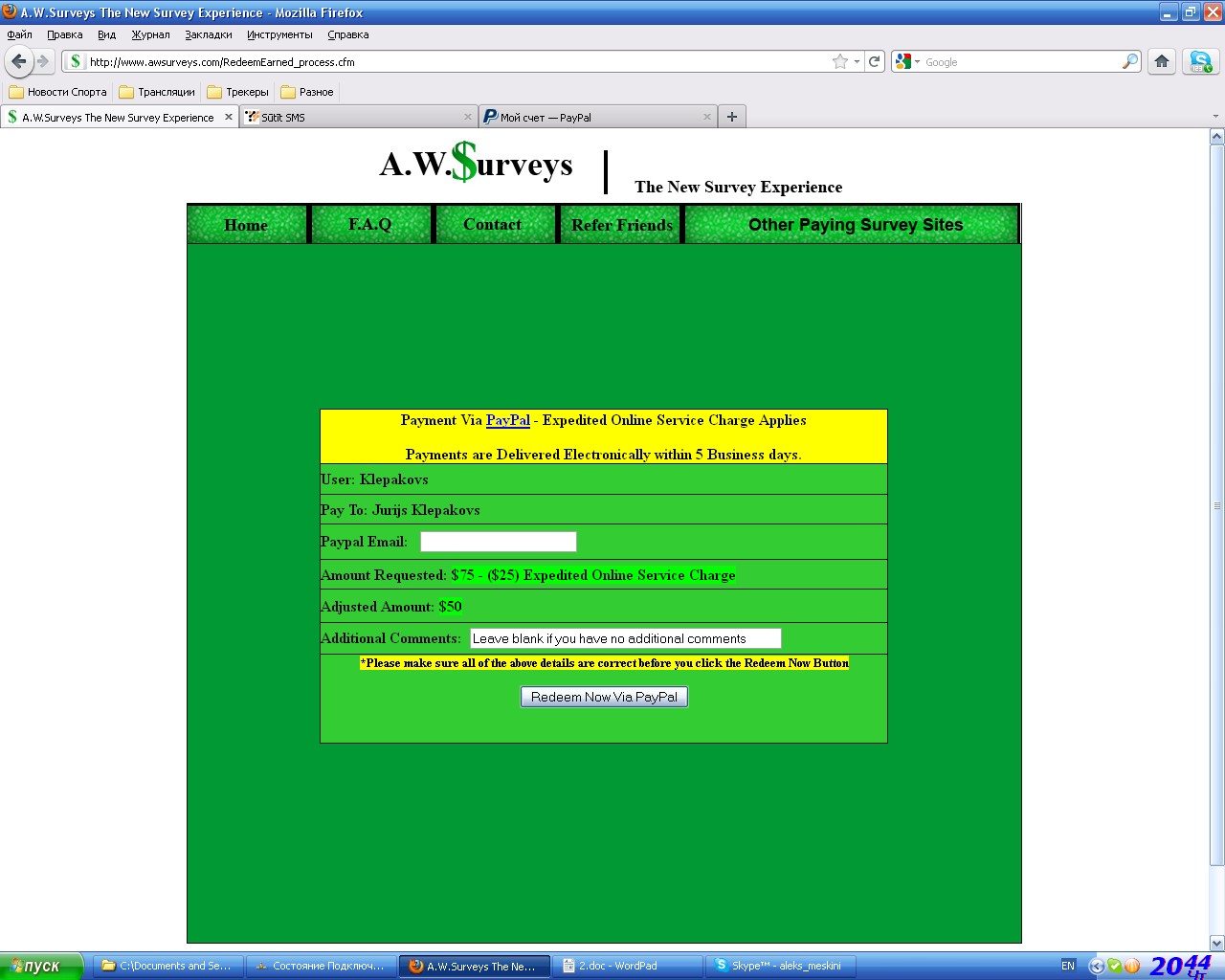The height and width of the screenshot is (980, 1225).
Task: Open the Закладки menu
Action: coord(209,34)
